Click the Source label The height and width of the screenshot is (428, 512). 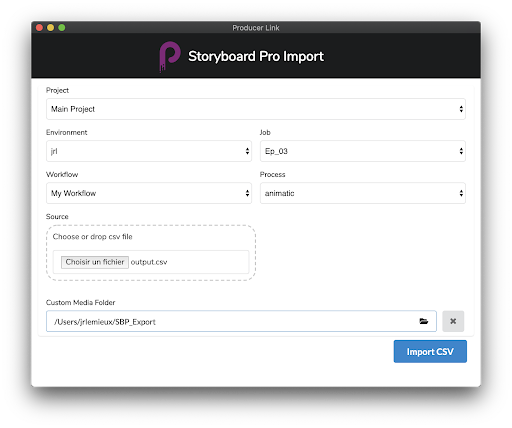pos(57,217)
